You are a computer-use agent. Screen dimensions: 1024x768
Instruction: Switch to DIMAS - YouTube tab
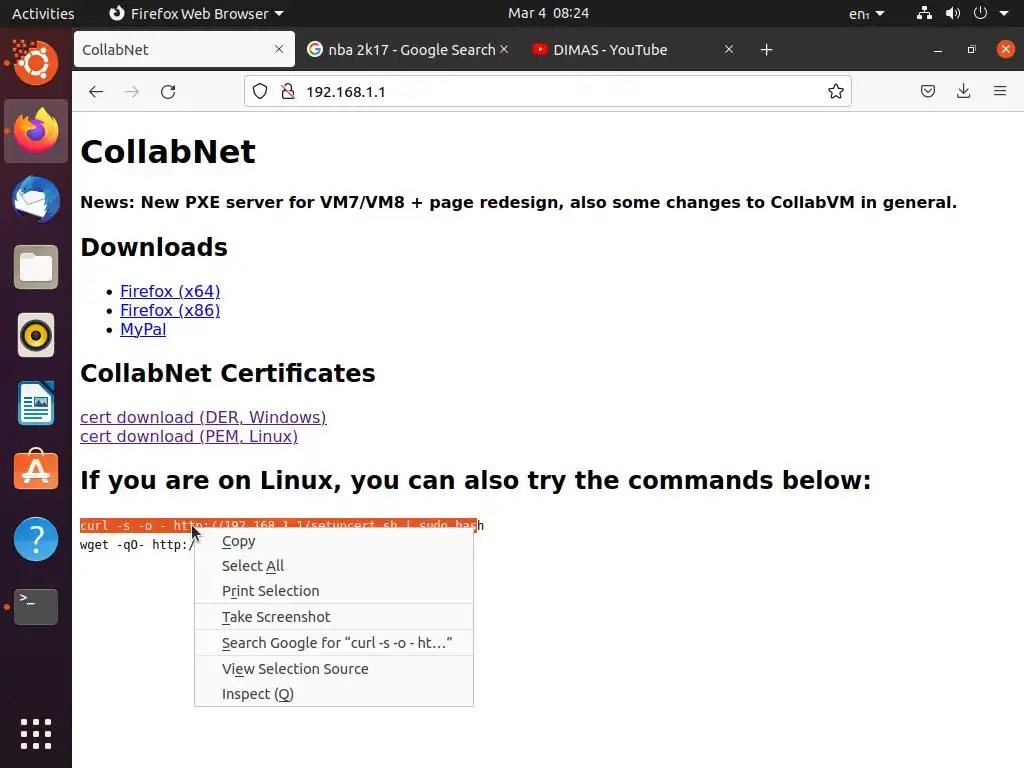click(x=632, y=50)
